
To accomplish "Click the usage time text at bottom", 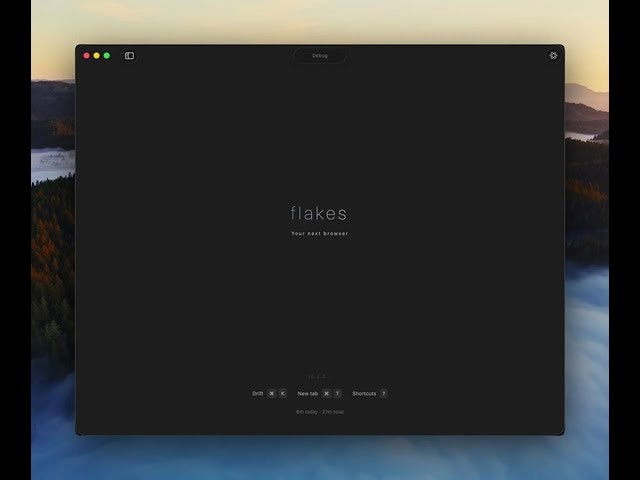I will pyautogui.click(x=319, y=412).
